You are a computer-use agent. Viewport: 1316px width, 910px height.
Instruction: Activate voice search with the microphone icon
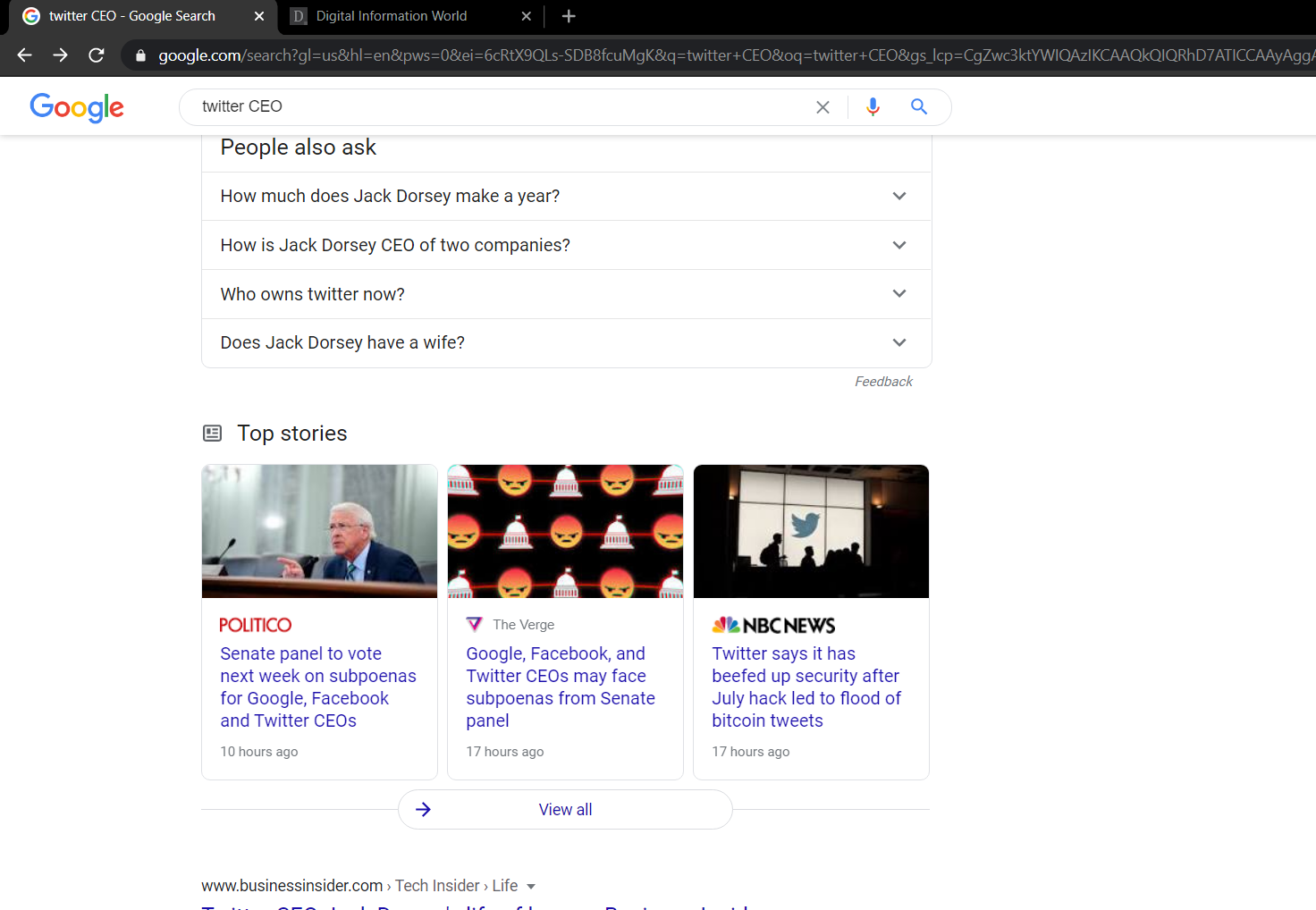[x=873, y=106]
